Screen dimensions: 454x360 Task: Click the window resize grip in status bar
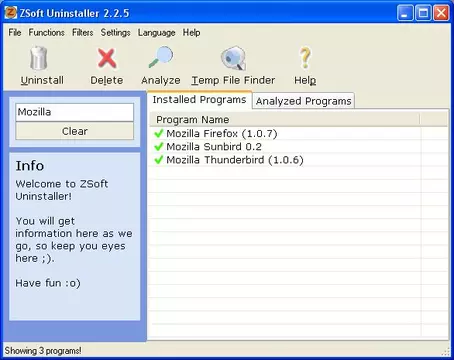447,352
